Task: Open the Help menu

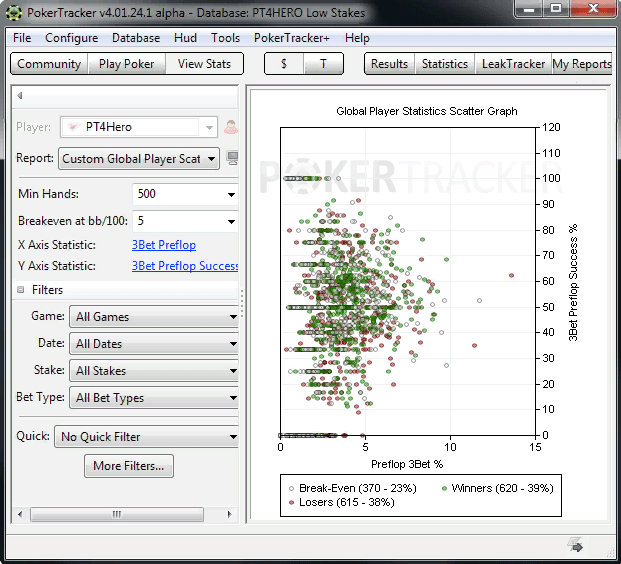Action: click(357, 38)
